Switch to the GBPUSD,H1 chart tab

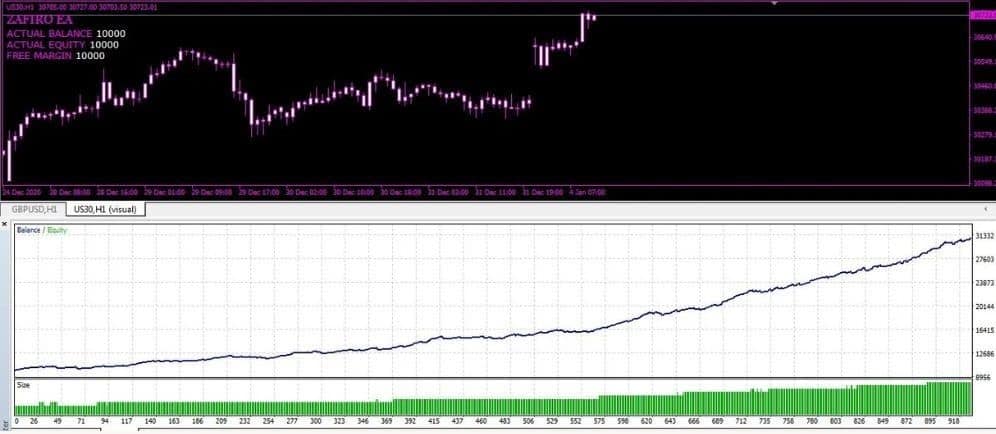(x=36, y=209)
